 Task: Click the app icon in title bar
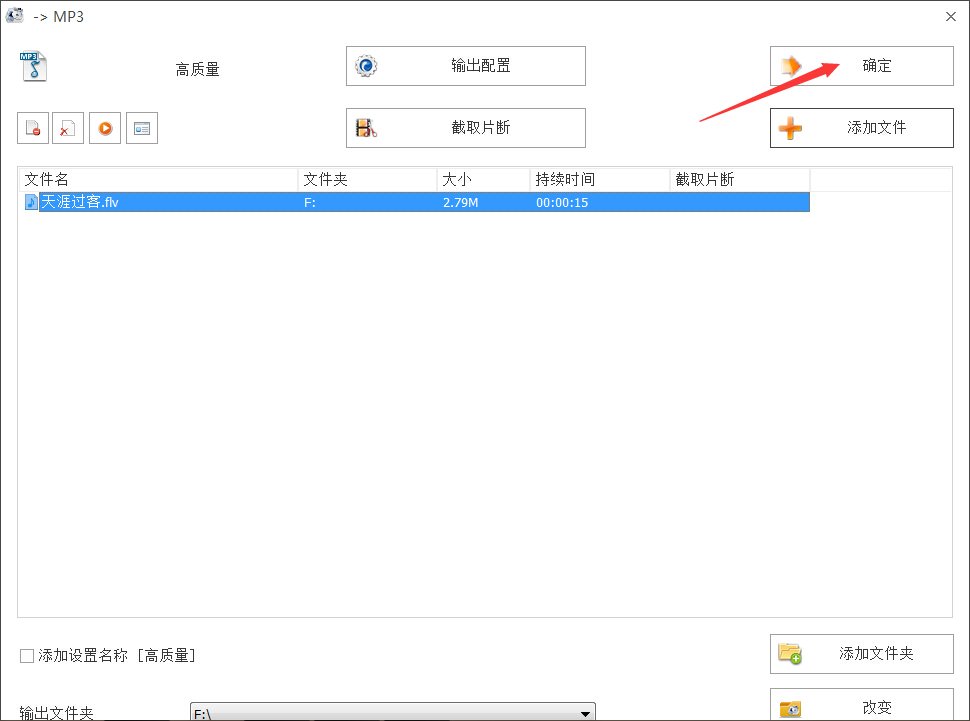pos(14,15)
